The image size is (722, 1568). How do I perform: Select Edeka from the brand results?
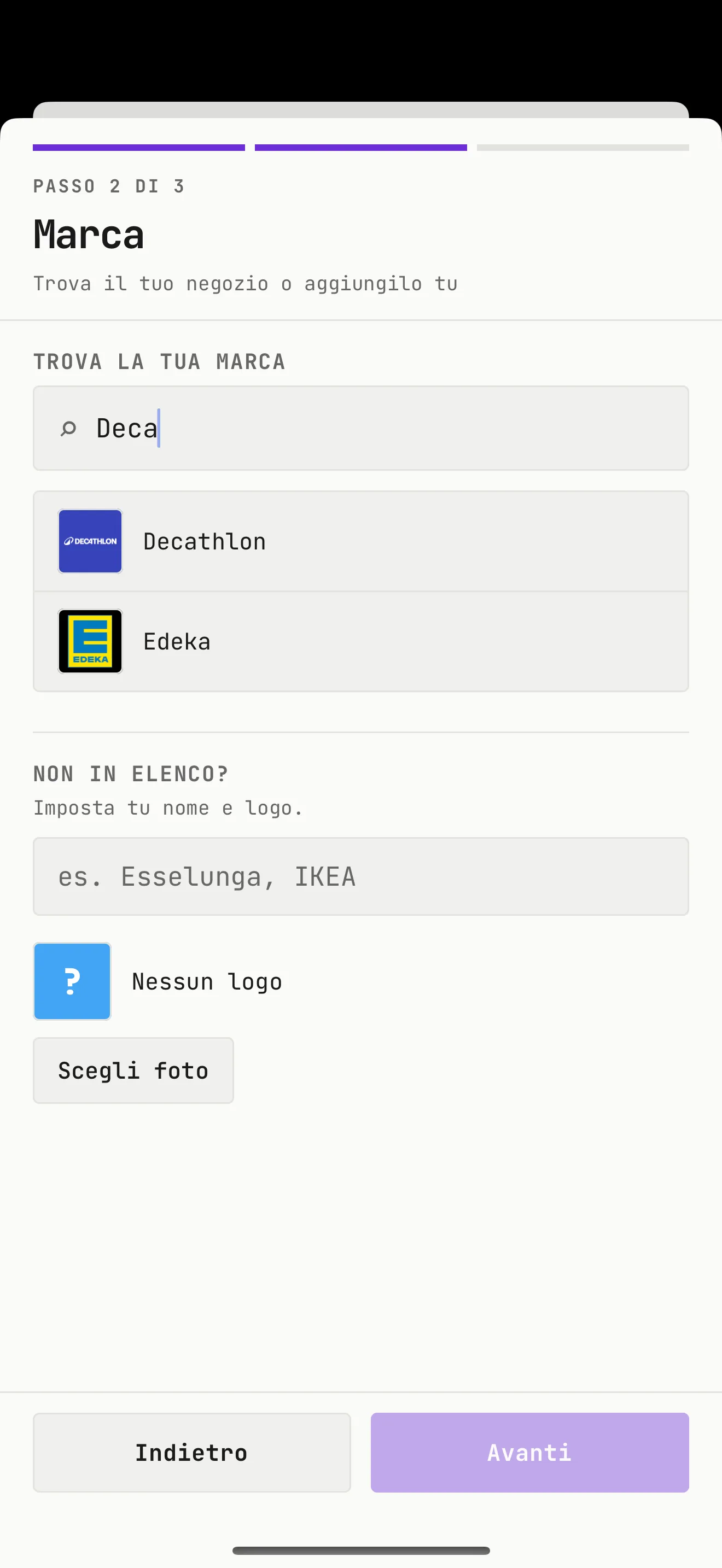(361, 641)
